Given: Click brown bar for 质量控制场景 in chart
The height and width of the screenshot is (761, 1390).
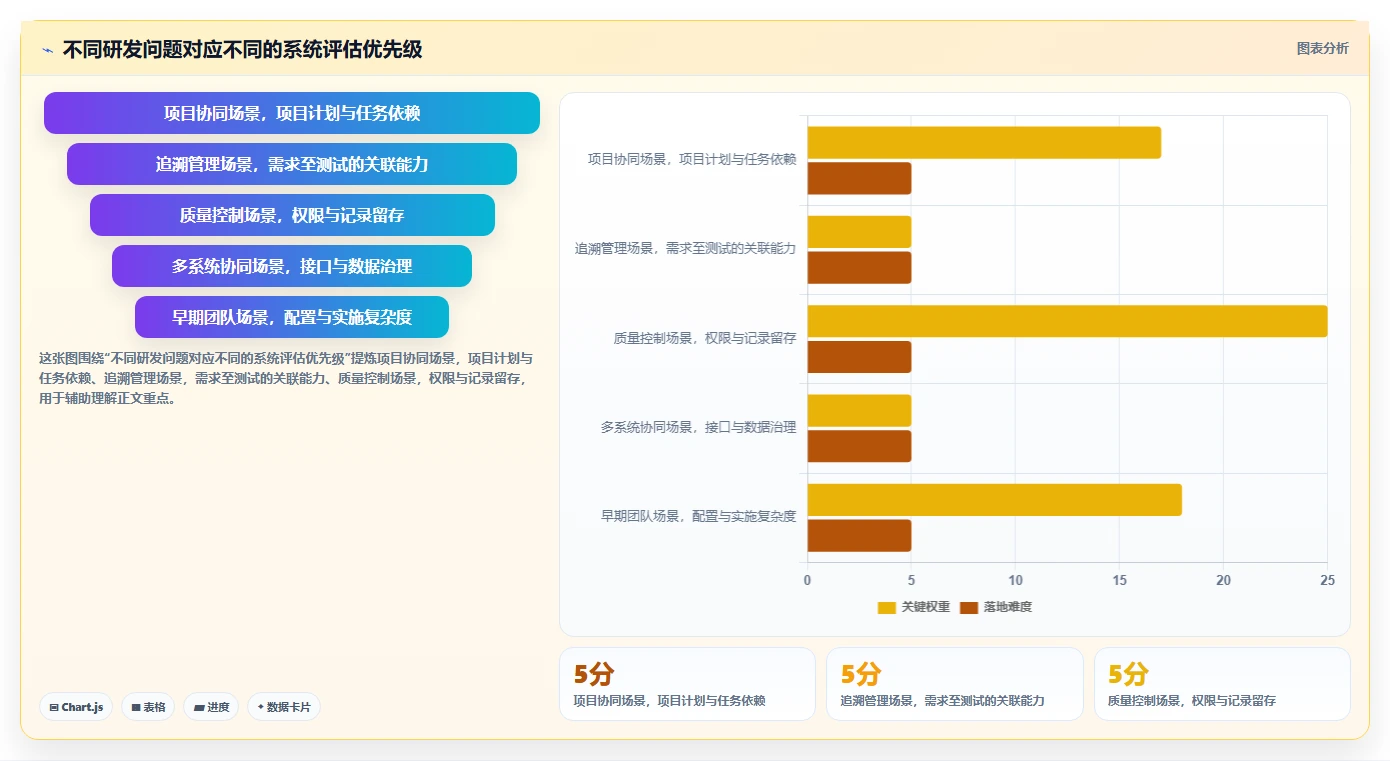Looking at the screenshot, I should click(x=859, y=357).
